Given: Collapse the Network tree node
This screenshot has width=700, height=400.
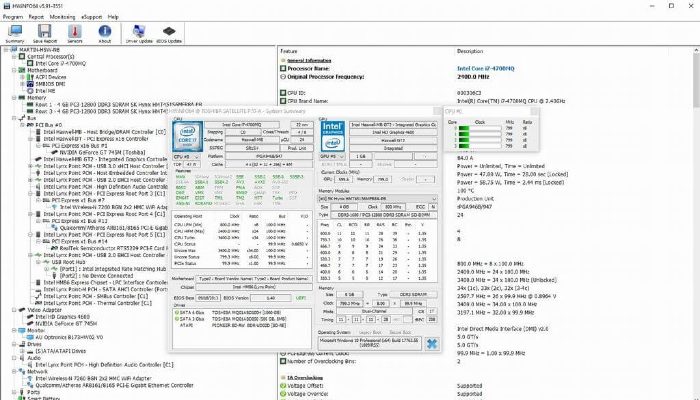Looking at the screenshot, I should (x=14, y=371).
